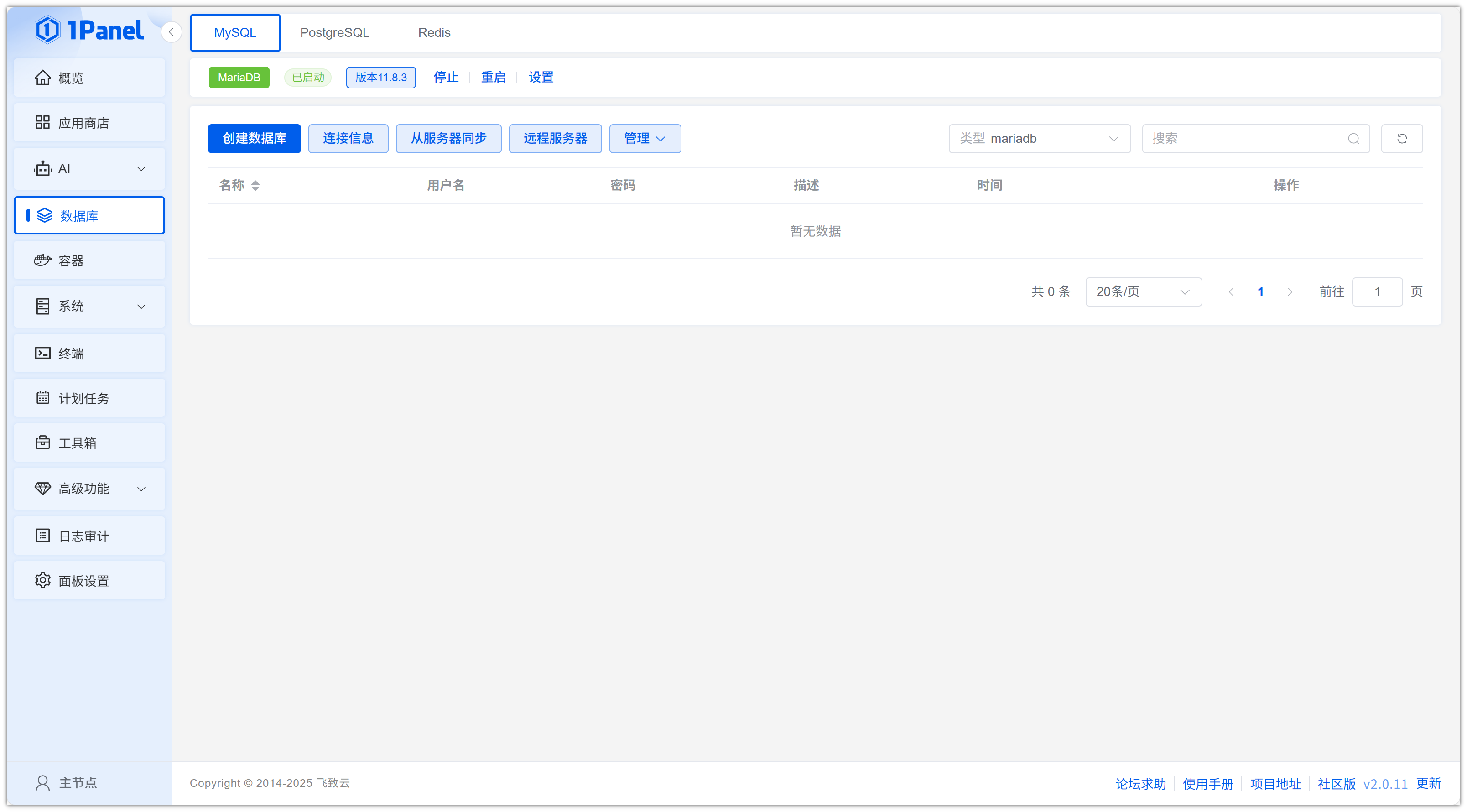This screenshot has width=1467, height=812.
Task: Open Log Audit sidebar icon
Action: click(x=43, y=535)
